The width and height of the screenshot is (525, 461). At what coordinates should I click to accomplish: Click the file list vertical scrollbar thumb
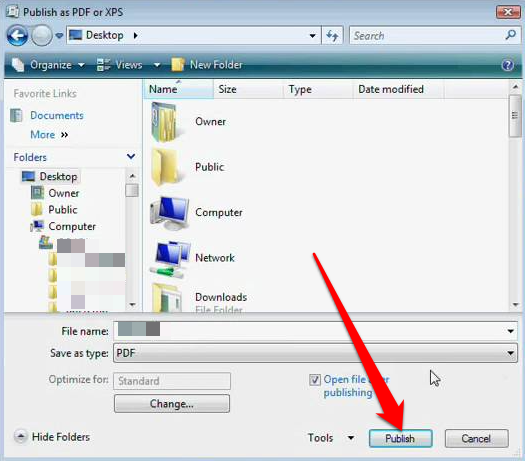pos(515,116)
